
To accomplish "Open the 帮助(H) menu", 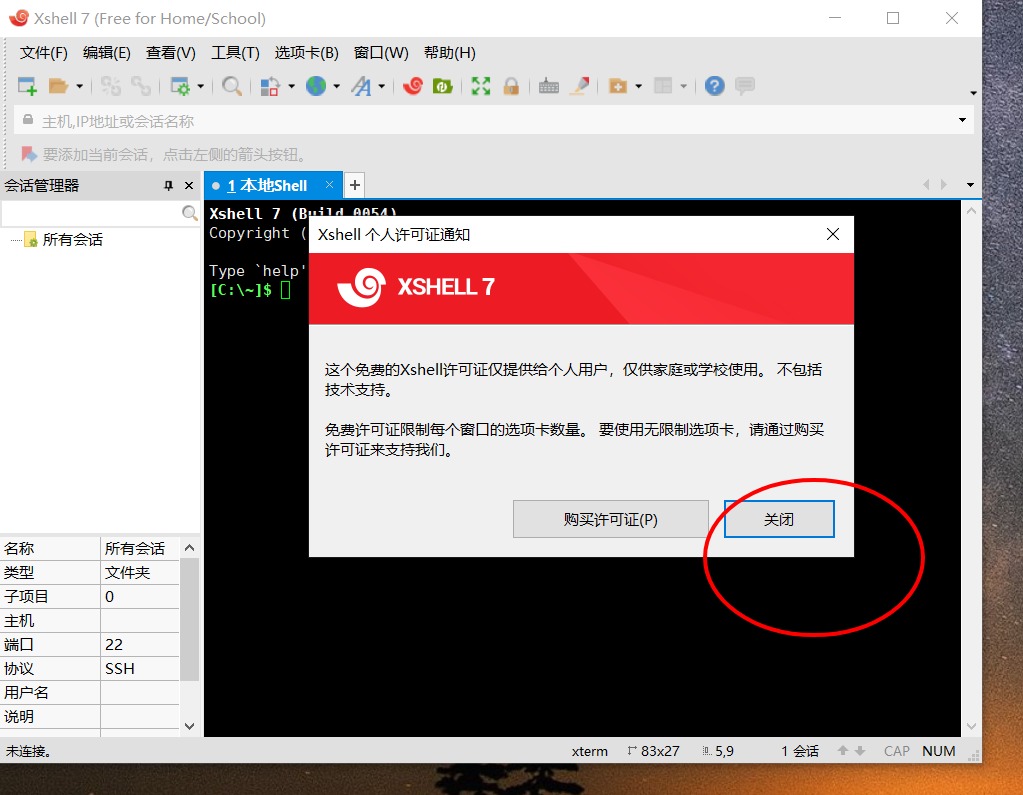I will click(450, 53).
